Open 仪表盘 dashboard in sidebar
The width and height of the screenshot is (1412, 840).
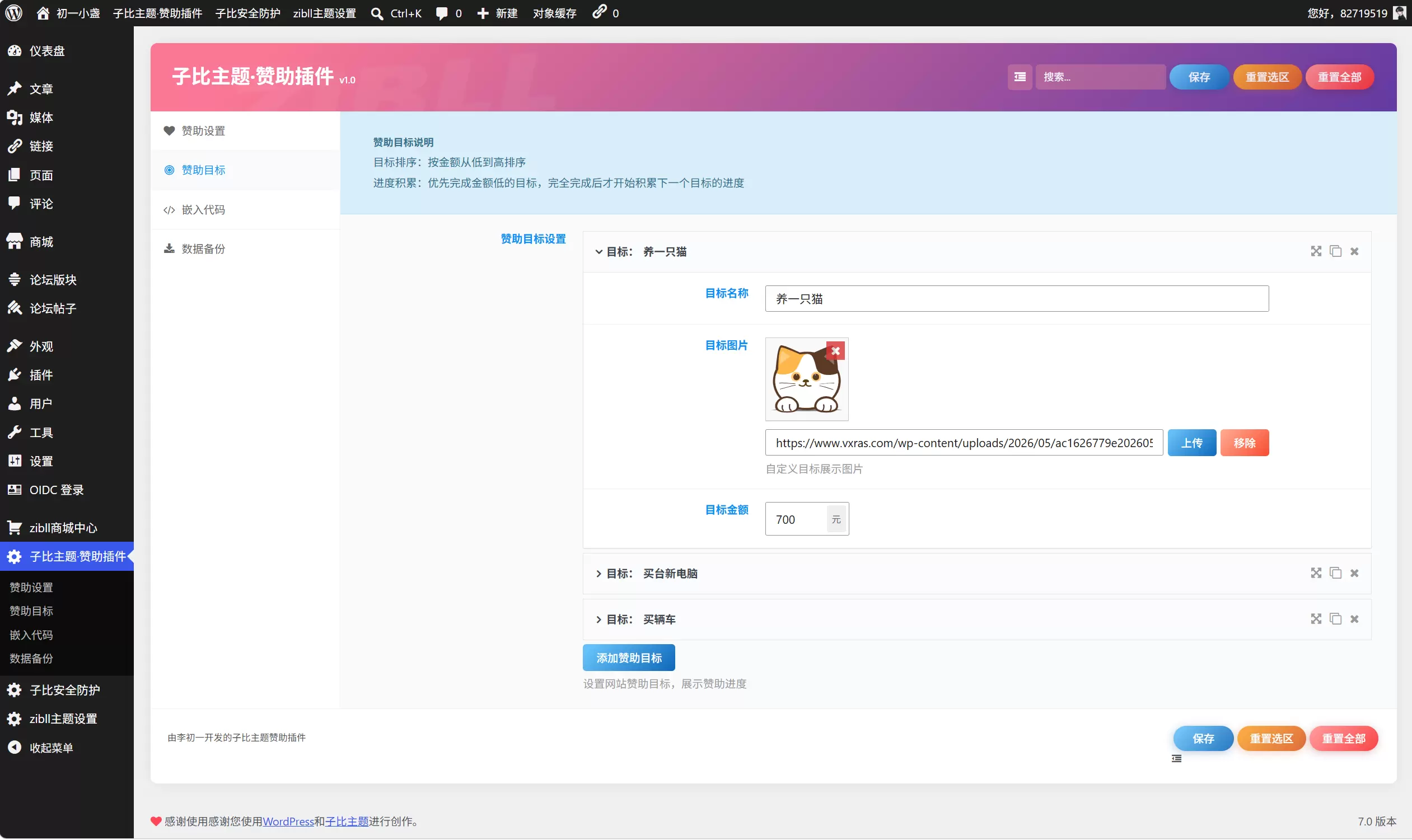pos(67,51)
